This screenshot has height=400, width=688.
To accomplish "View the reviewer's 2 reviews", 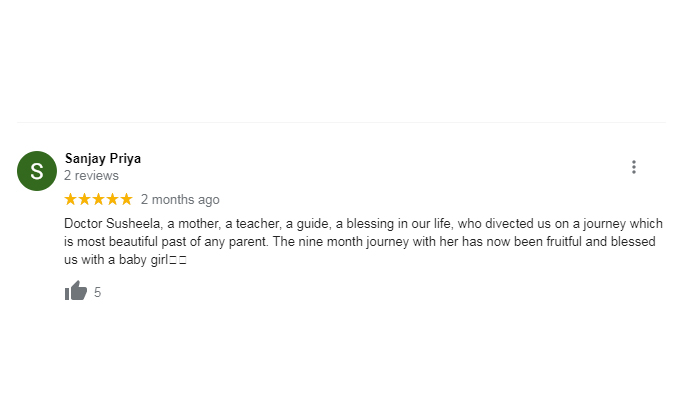I will 91,175.
